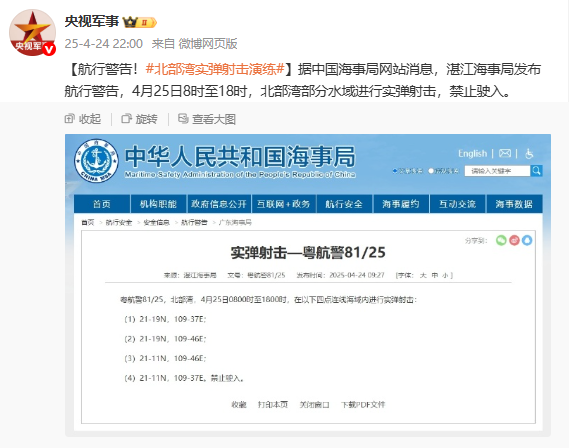Click the publish time 2025-04-24 09:27

[357, 275]
